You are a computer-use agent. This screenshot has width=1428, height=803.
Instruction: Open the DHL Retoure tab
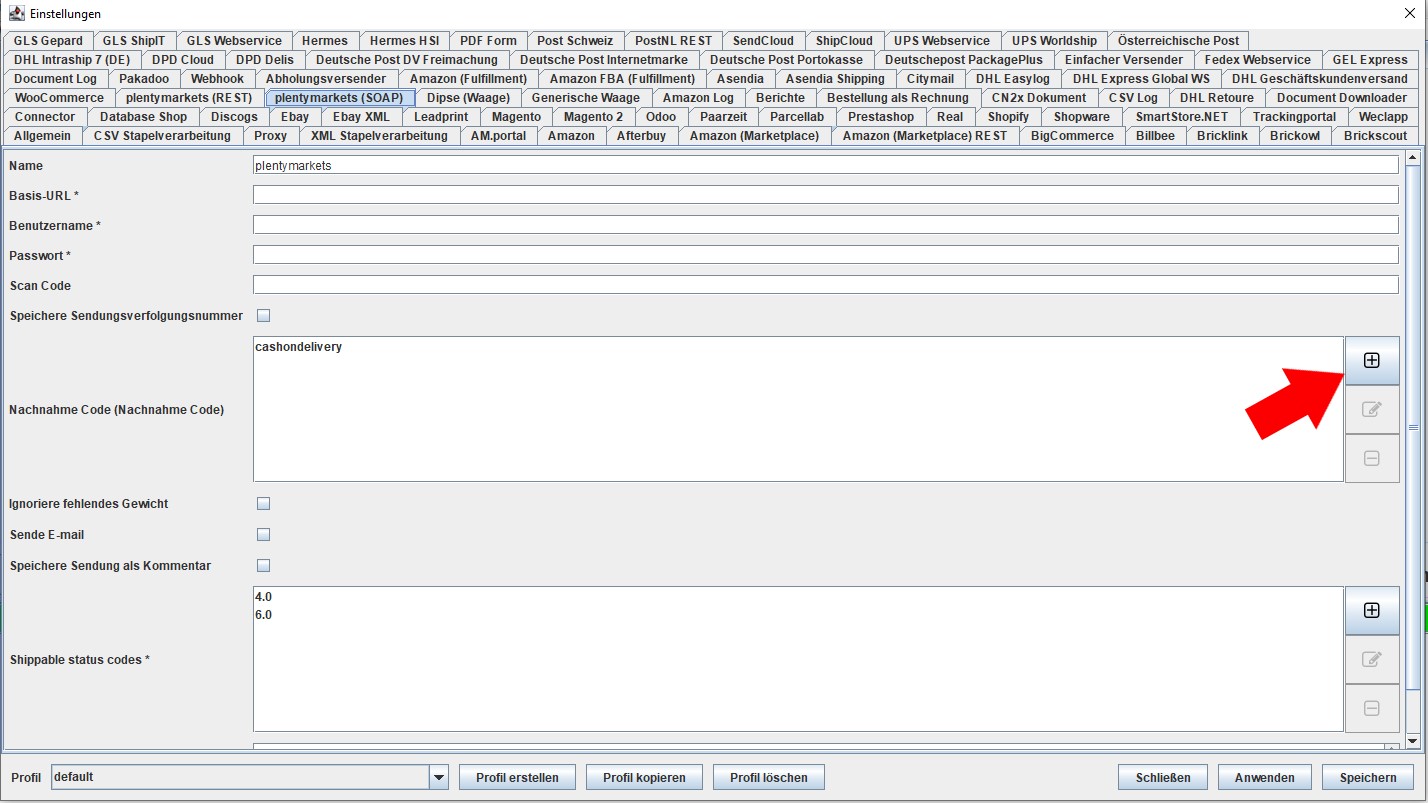(1216, 98)
